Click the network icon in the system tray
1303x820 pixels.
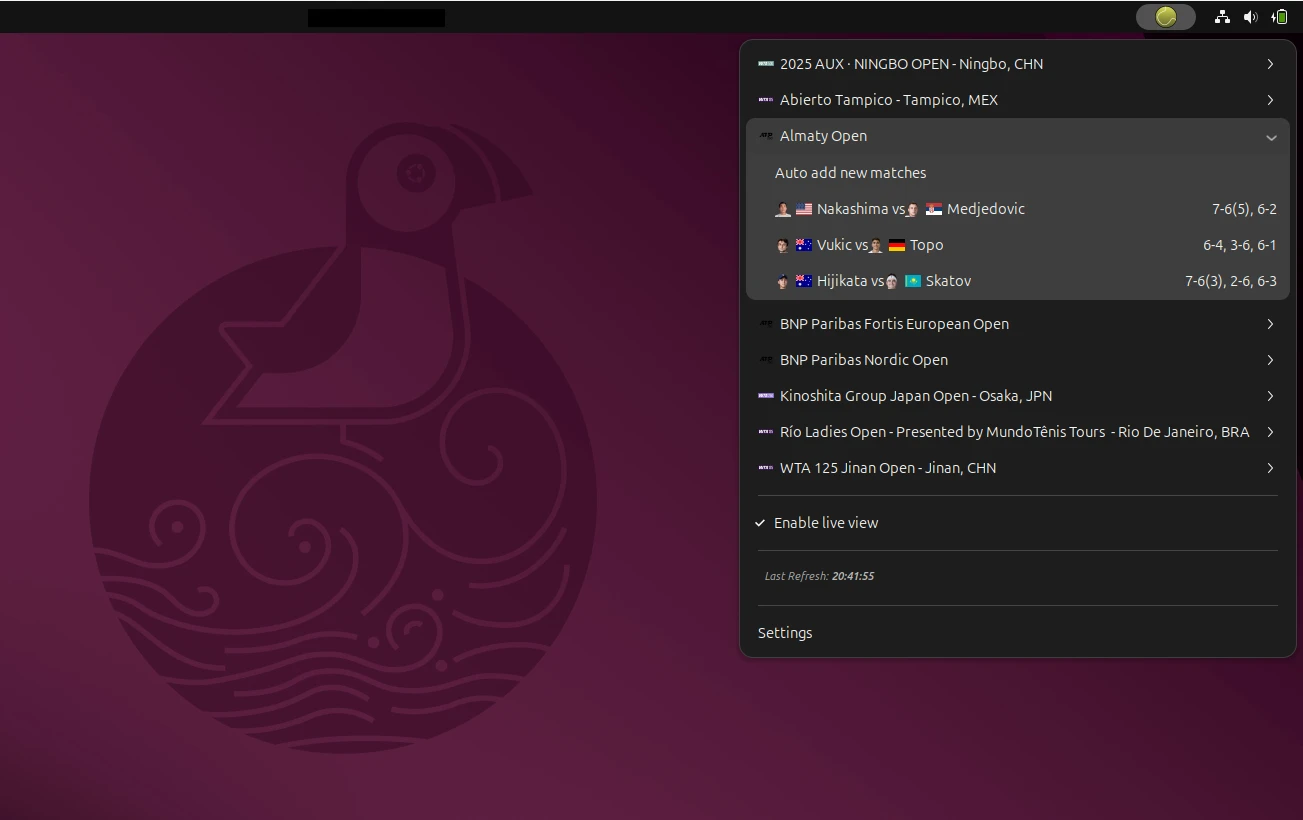(x=1222, y=16)
